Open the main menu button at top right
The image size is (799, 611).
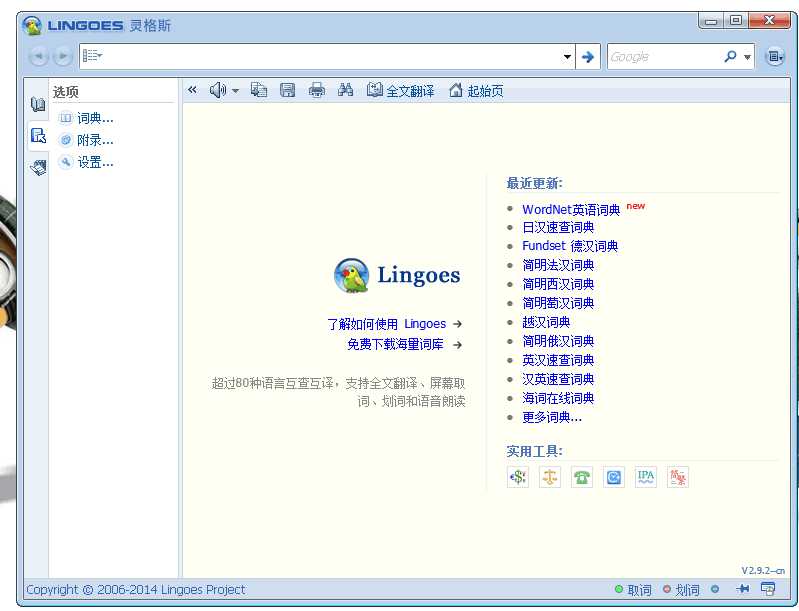click(775, 57)
